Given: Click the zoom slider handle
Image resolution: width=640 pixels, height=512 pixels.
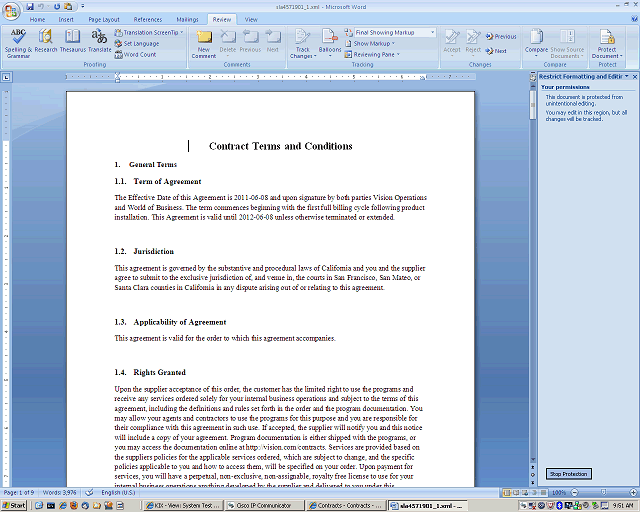Looking at the screenshot, I should tap(604, 492).
